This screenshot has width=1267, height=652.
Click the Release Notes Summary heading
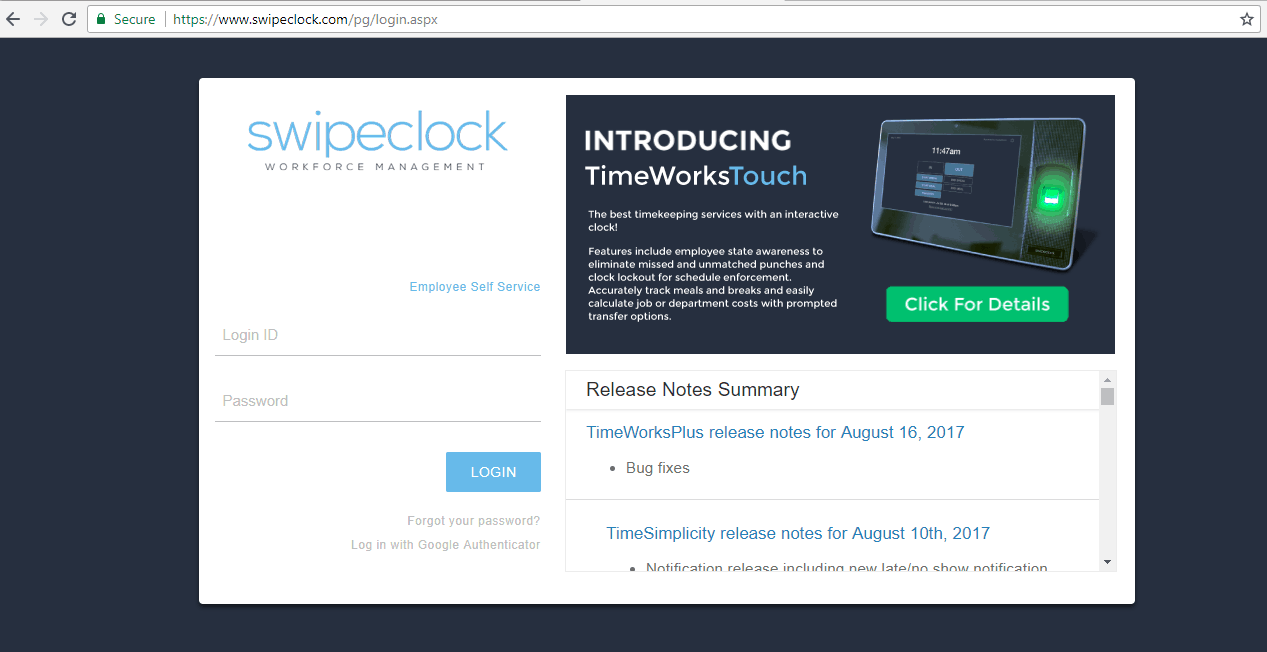pos(693,390)
